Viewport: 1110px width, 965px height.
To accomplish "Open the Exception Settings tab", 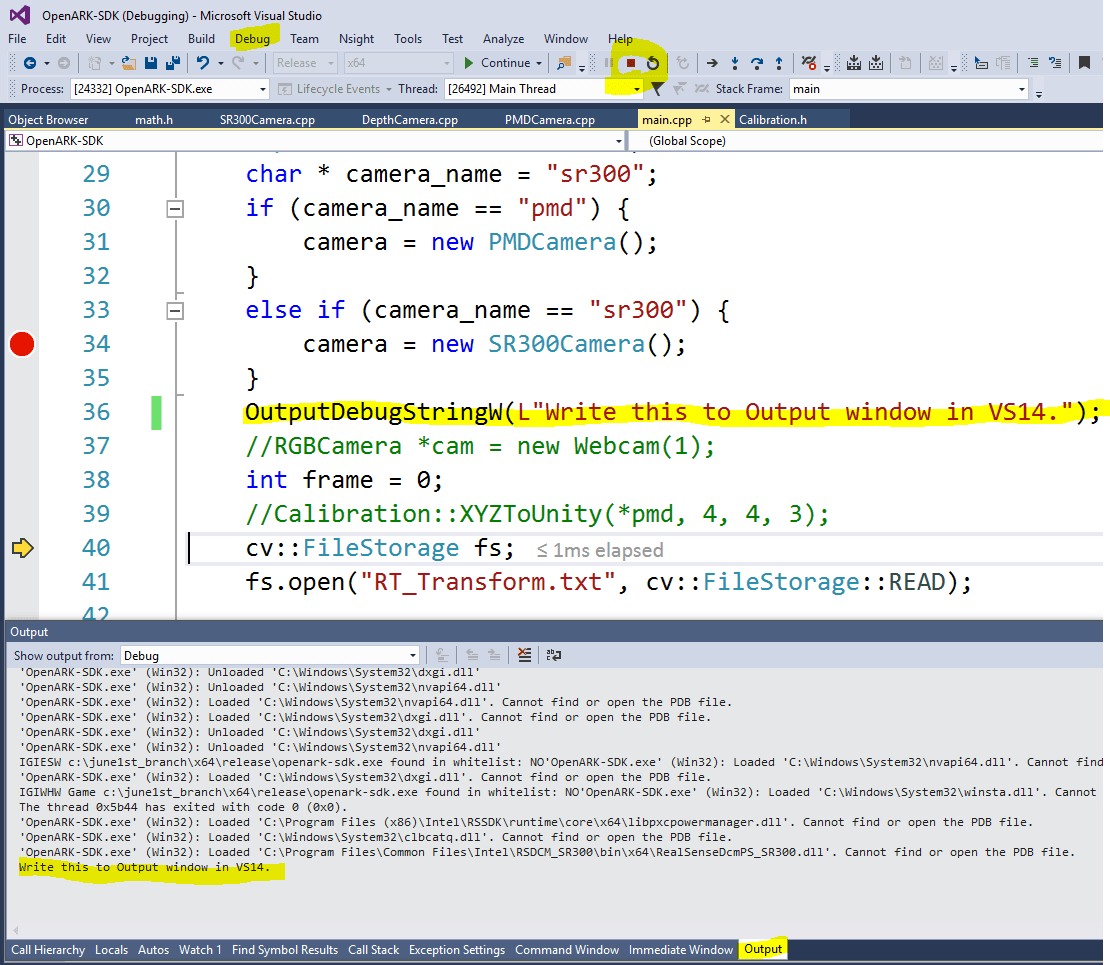I will (457, 949).
